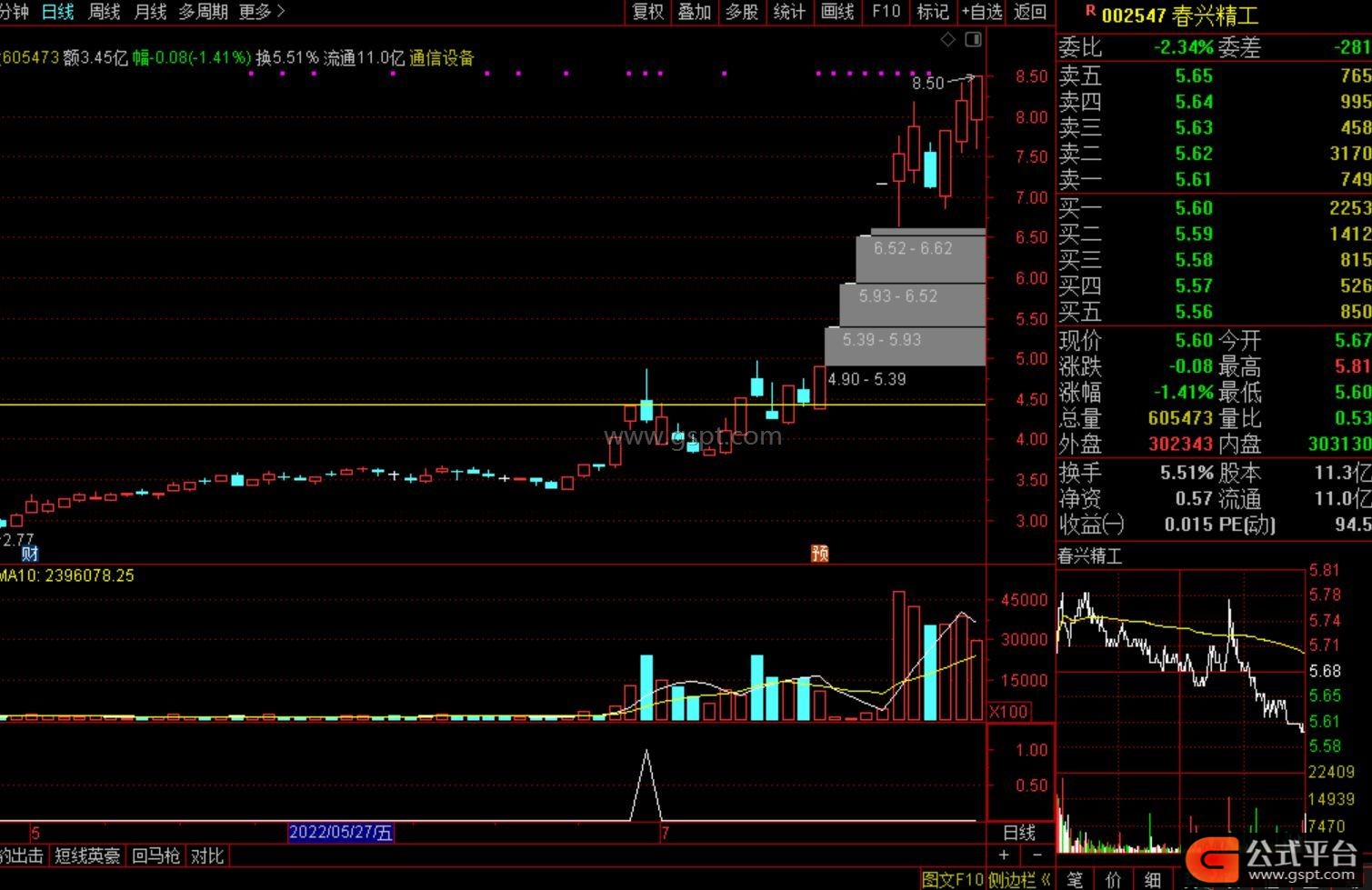Click the 买一 price 5.60 row

1215,208
